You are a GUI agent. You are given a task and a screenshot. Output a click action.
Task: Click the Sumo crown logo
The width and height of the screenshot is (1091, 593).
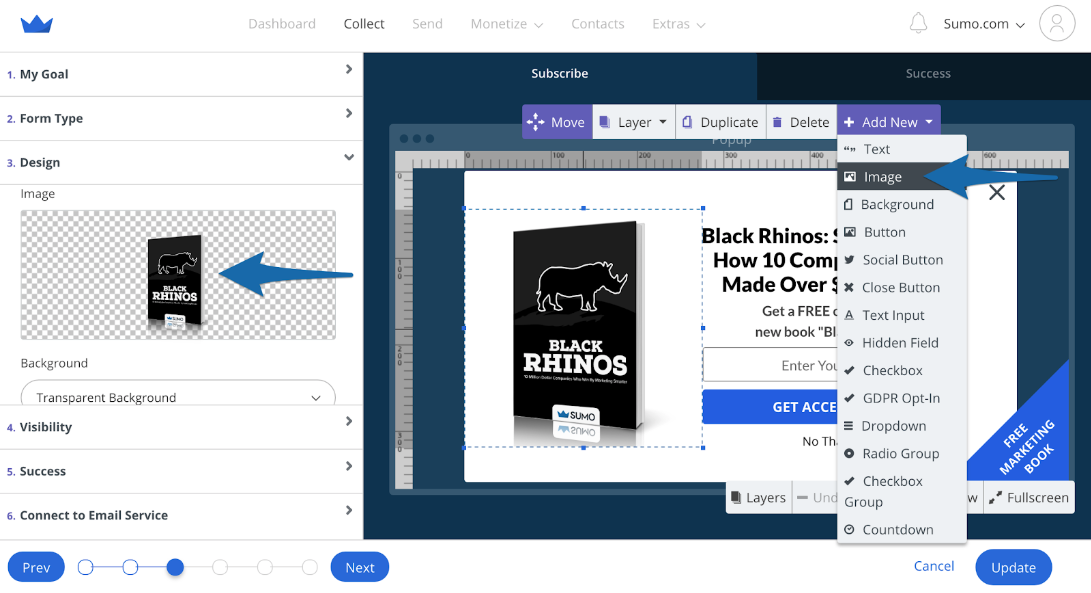pos(37,24)
